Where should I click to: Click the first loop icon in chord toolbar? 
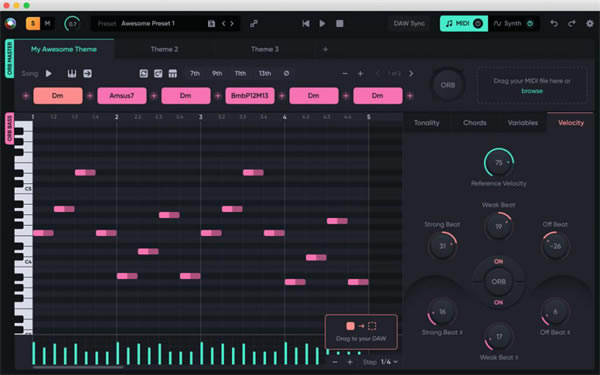coord(143,73)
